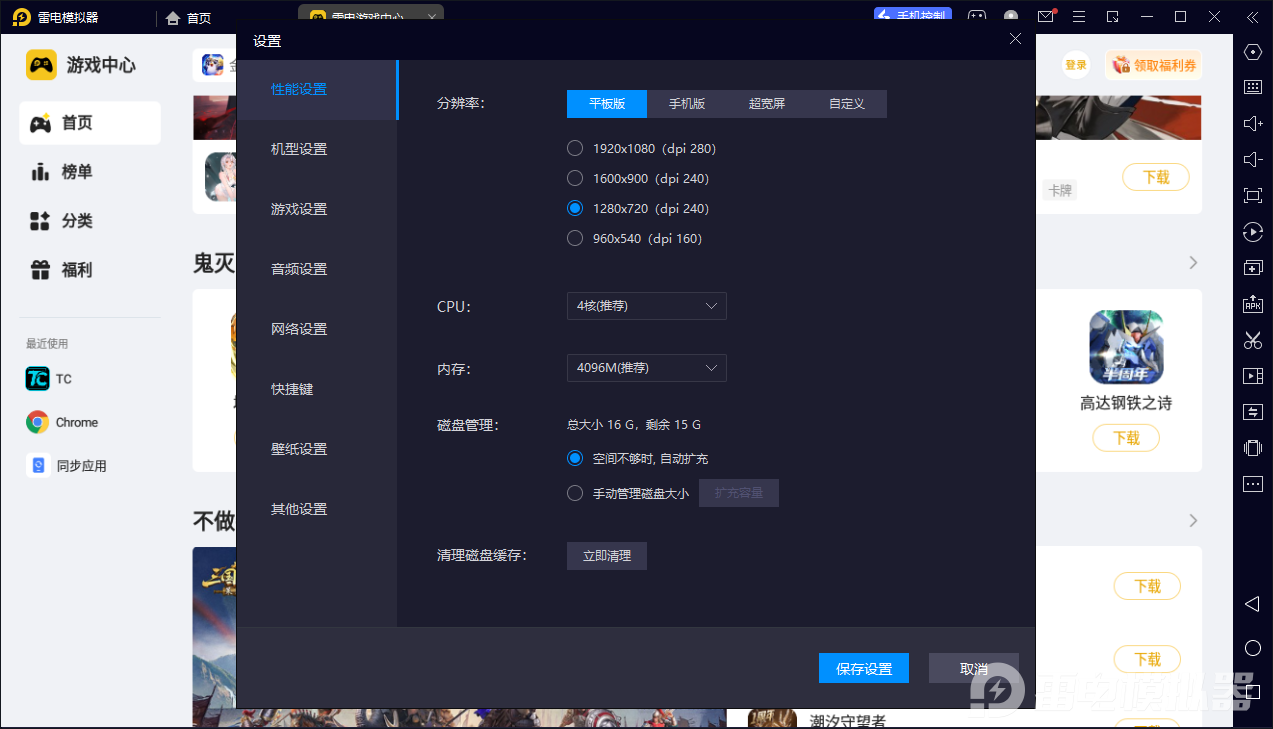Screen dimensions: 1273x729
Task: Enable 手动管理磁盘大小 disk option
Action: pos(575,492)
